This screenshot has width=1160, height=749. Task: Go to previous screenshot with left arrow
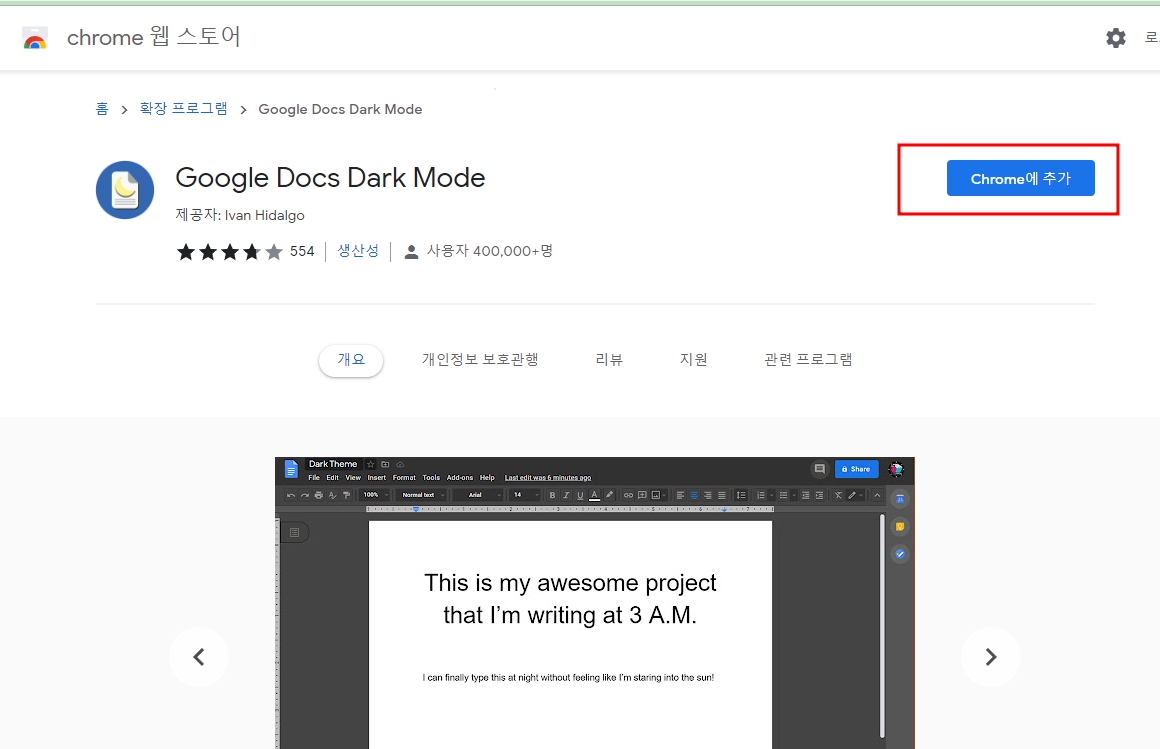pyautogui.click(x=199, y=656)
